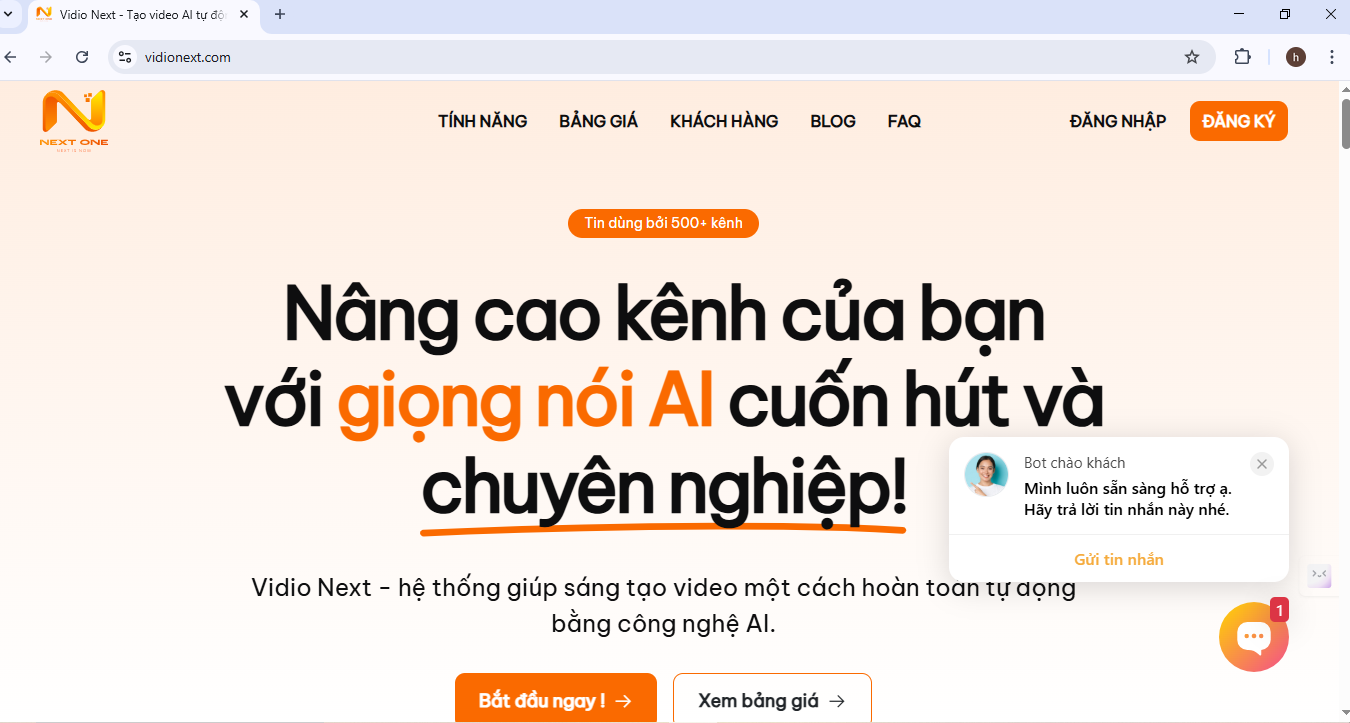Go forward in browser history
This screenshot has width=1350, height=723.
46,57
